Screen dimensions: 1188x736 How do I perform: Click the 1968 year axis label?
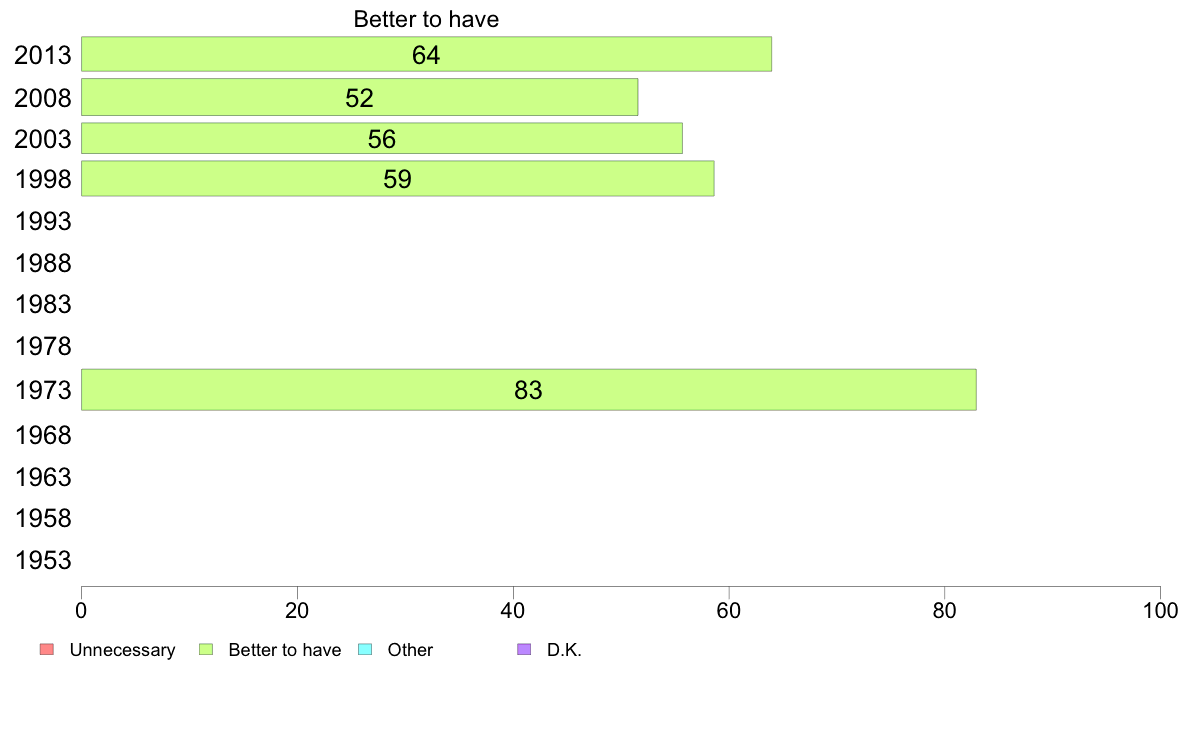[43, 435]
